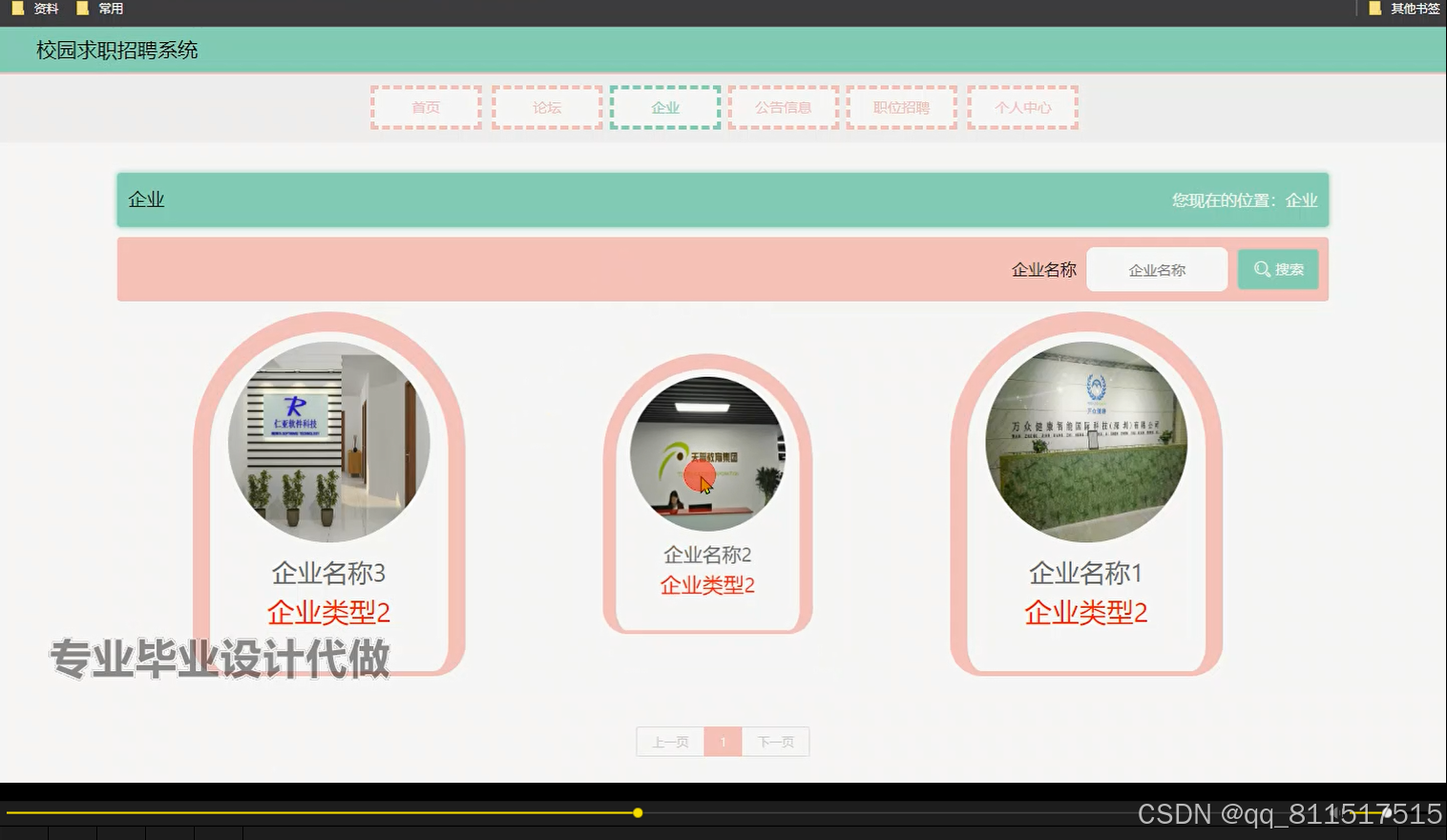Click the 常用 bookmarks folder icon
This screenshot has height=840, width=1447.
pos(82,9)
